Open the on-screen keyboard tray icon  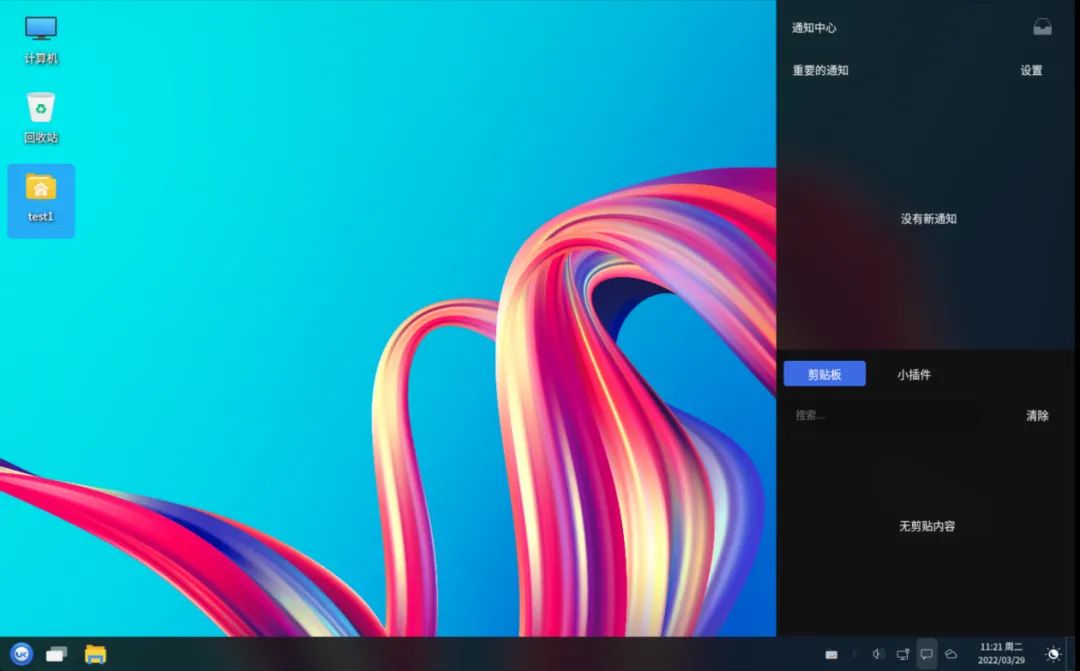coord(831,654)
